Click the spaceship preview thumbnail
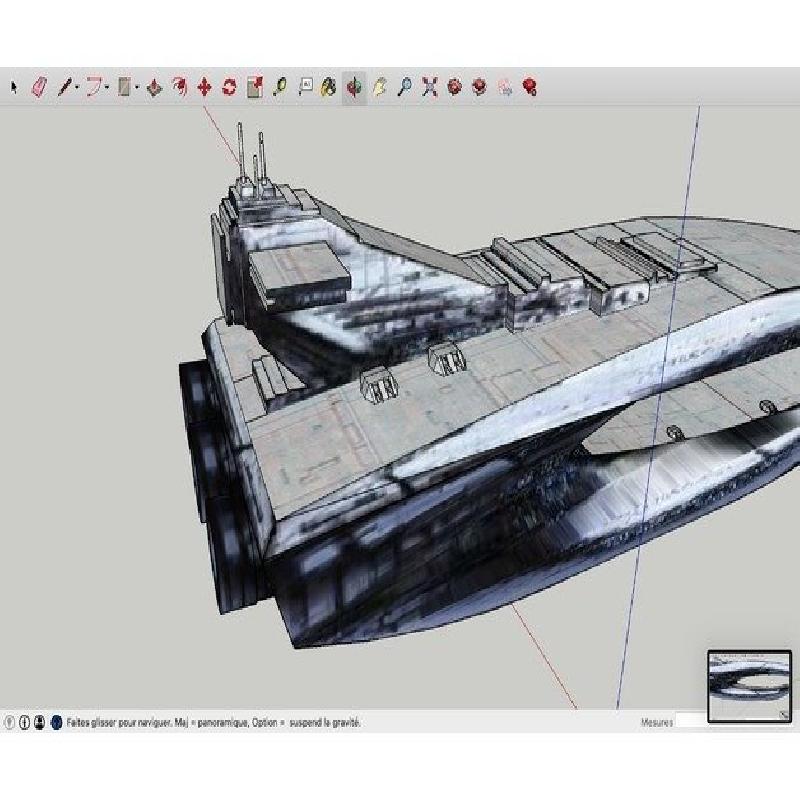The height and width of the screenshot is (800, 800). [749, 686]
